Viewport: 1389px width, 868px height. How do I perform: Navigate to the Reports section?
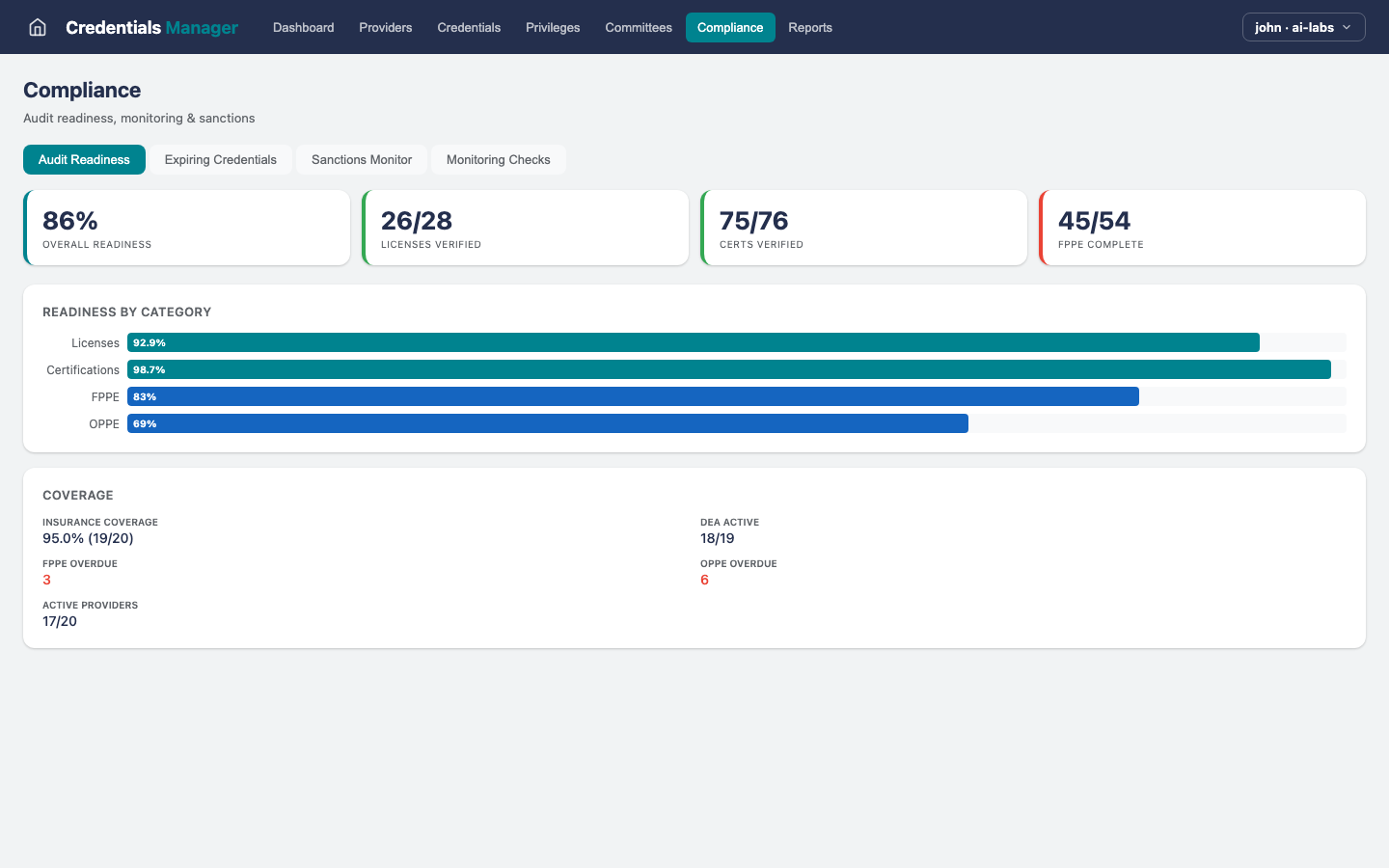click(809, 27)
